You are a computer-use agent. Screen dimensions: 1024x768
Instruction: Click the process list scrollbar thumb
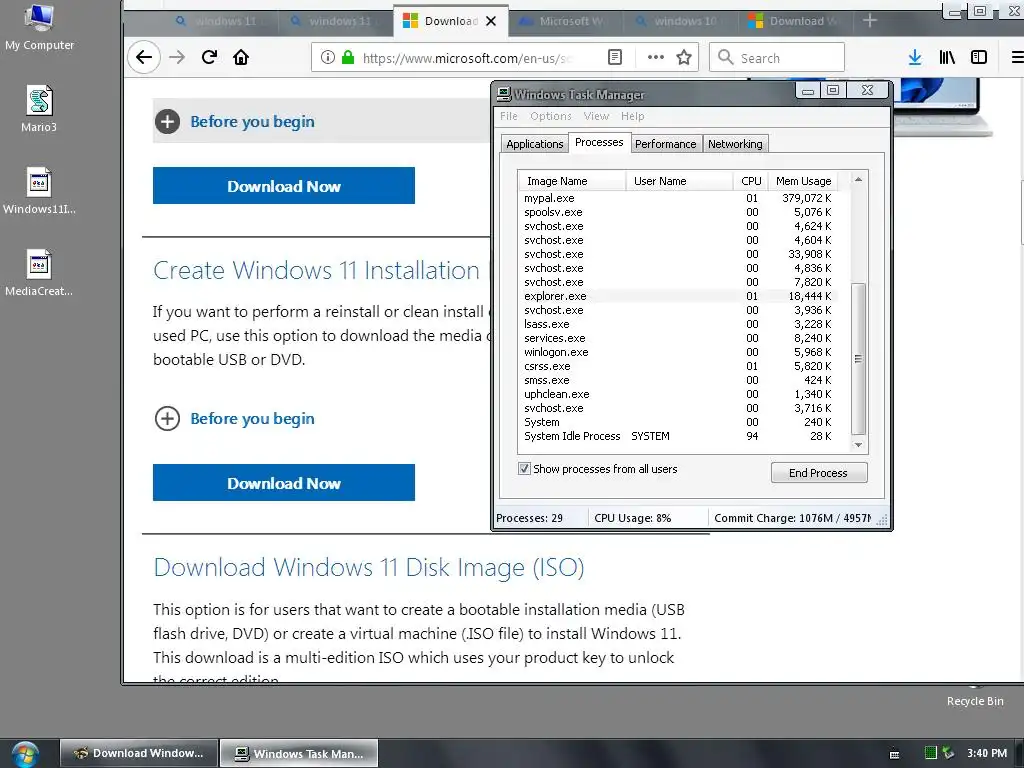click(859, 359)
